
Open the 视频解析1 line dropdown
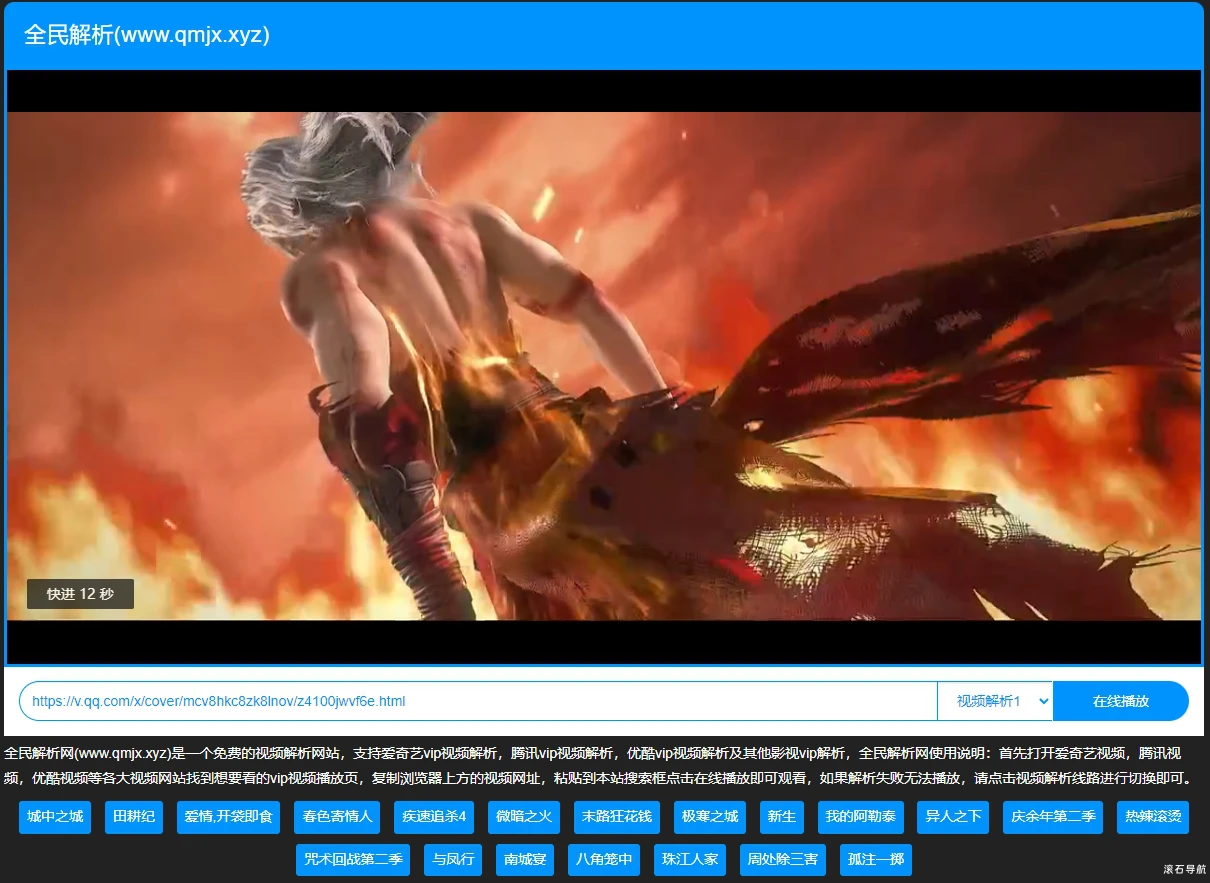coord(994,701)
